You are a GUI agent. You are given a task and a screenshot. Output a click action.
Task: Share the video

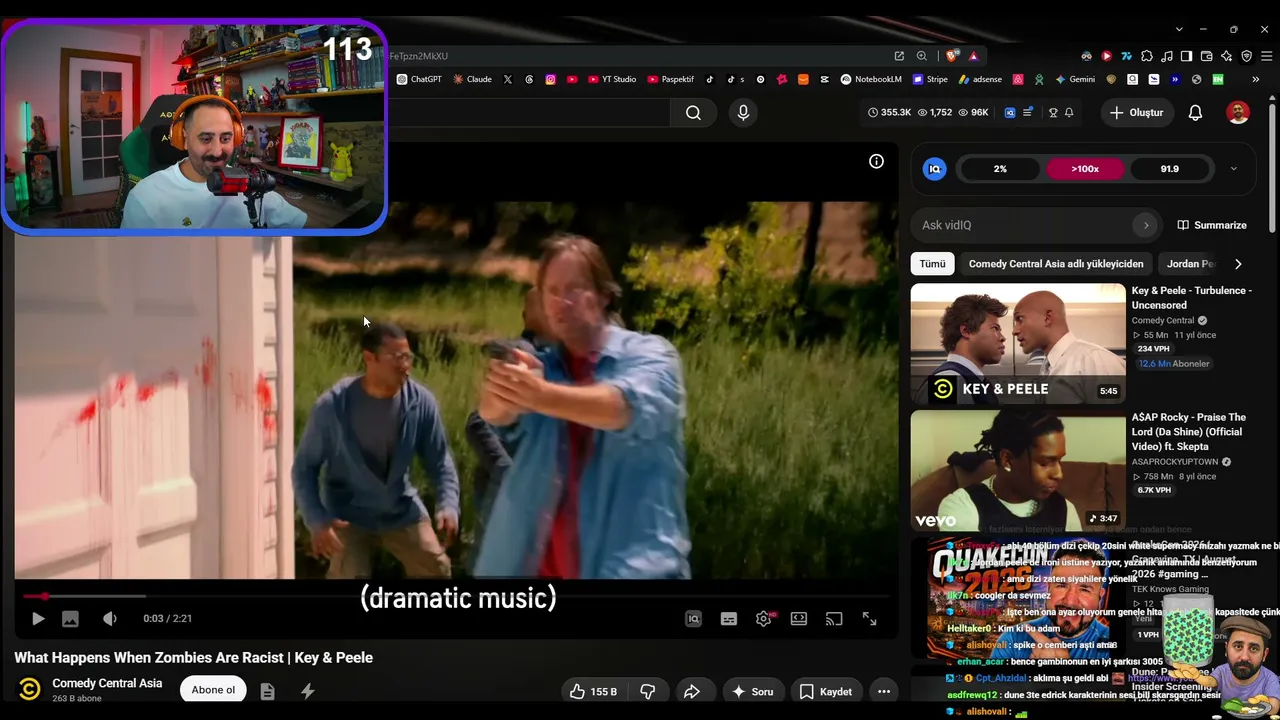tap(691, 691)
